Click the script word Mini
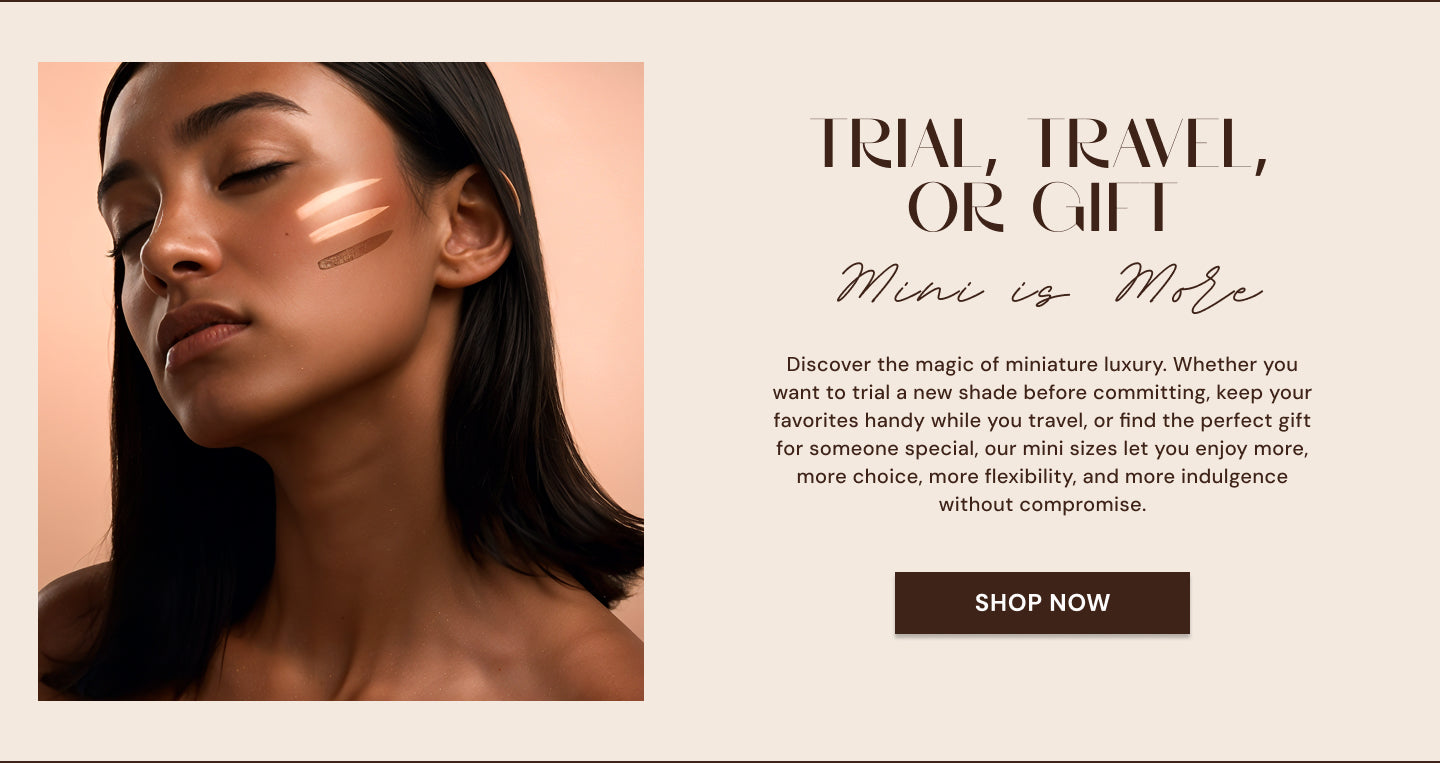This screenshot has width=1440, height=763. (909, 287)
